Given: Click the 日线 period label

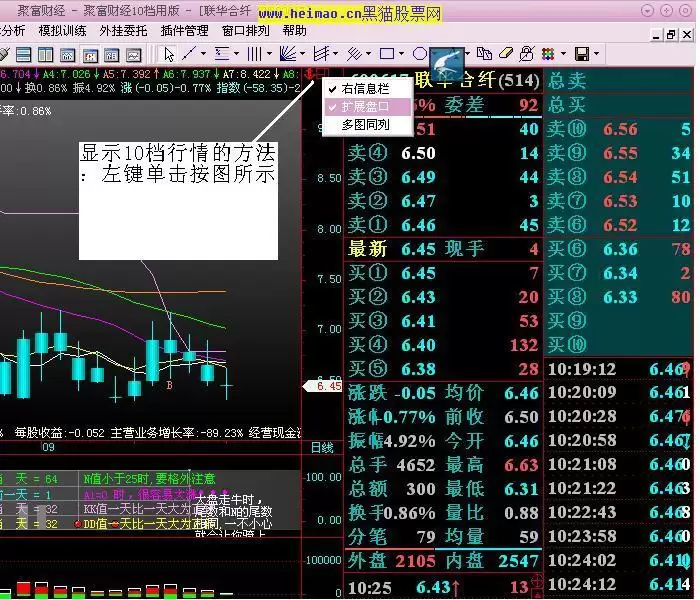Looking at the screenshot, I should (322, 448).
